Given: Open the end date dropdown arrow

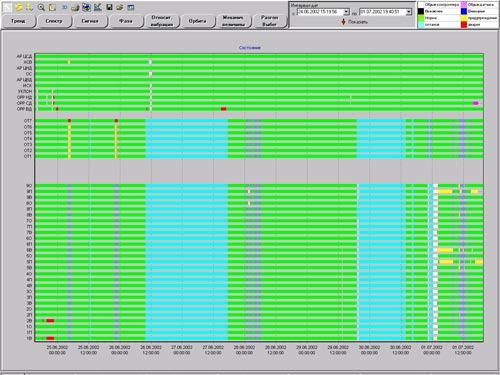Looking at the screenshot, I should 409,12.
